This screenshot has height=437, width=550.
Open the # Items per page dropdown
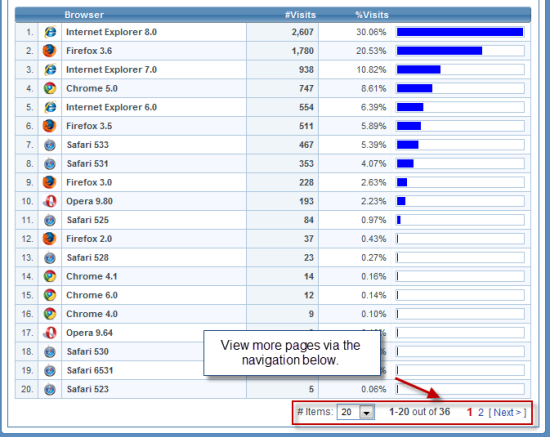point(356,412)
